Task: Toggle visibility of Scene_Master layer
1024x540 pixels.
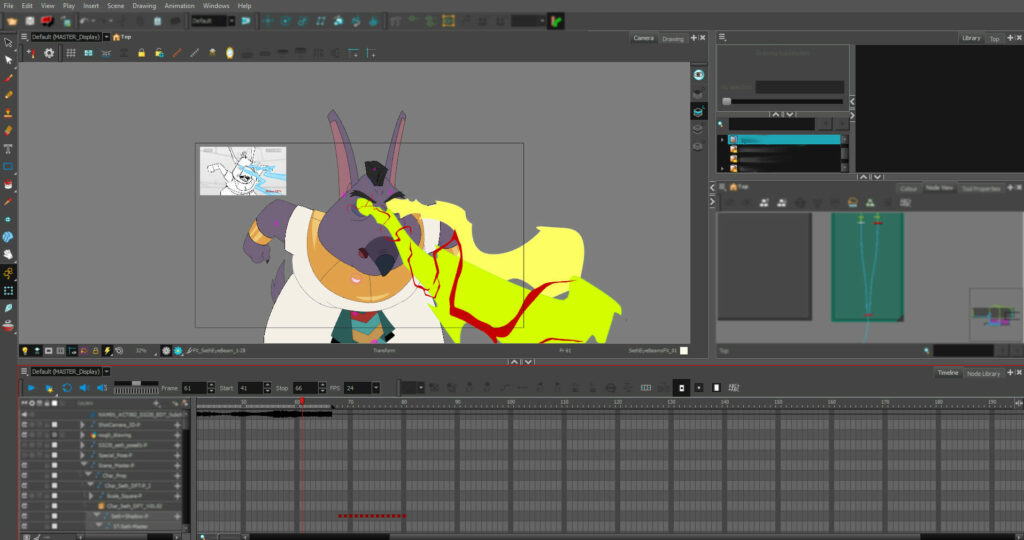Action: [x=24, y=466]
